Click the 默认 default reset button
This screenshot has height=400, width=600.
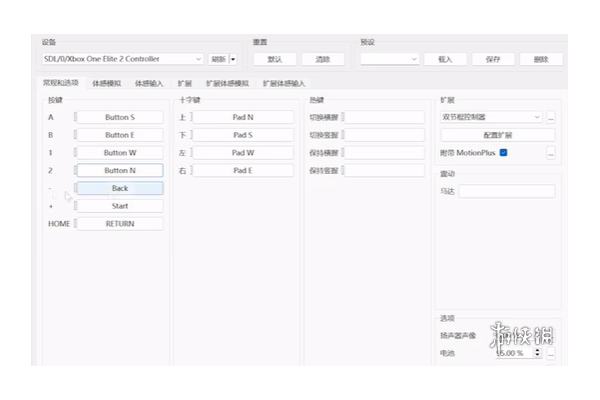pos(275,59)
